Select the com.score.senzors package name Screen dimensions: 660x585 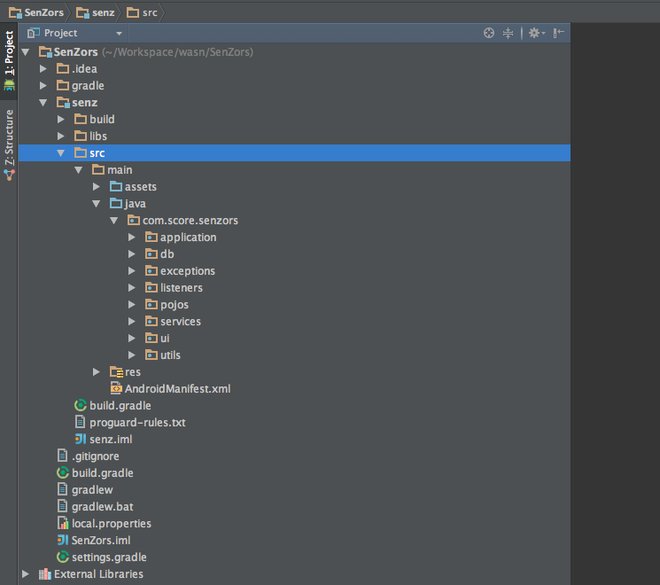190,220
